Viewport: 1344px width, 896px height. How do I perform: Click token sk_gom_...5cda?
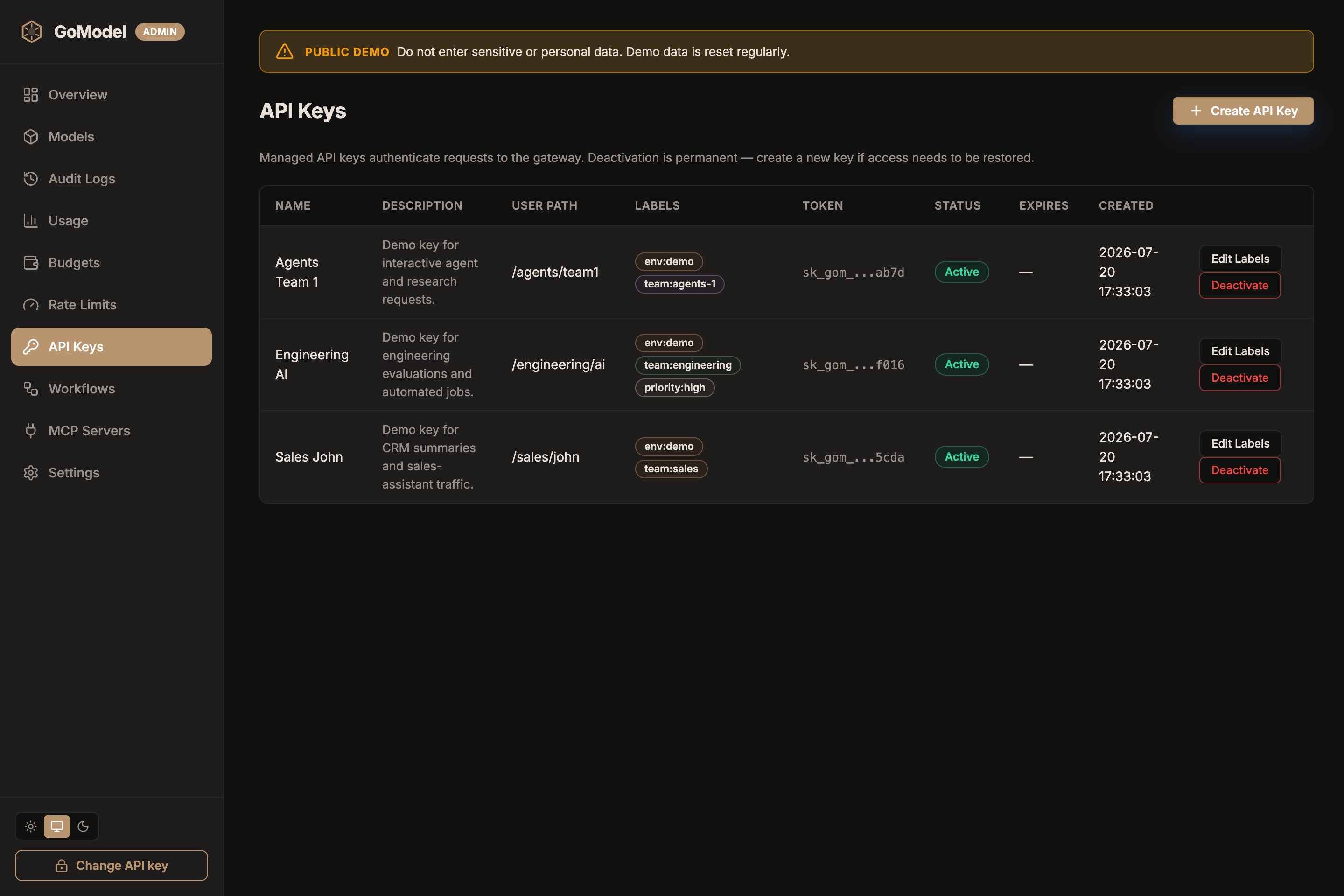pos(853,457)
